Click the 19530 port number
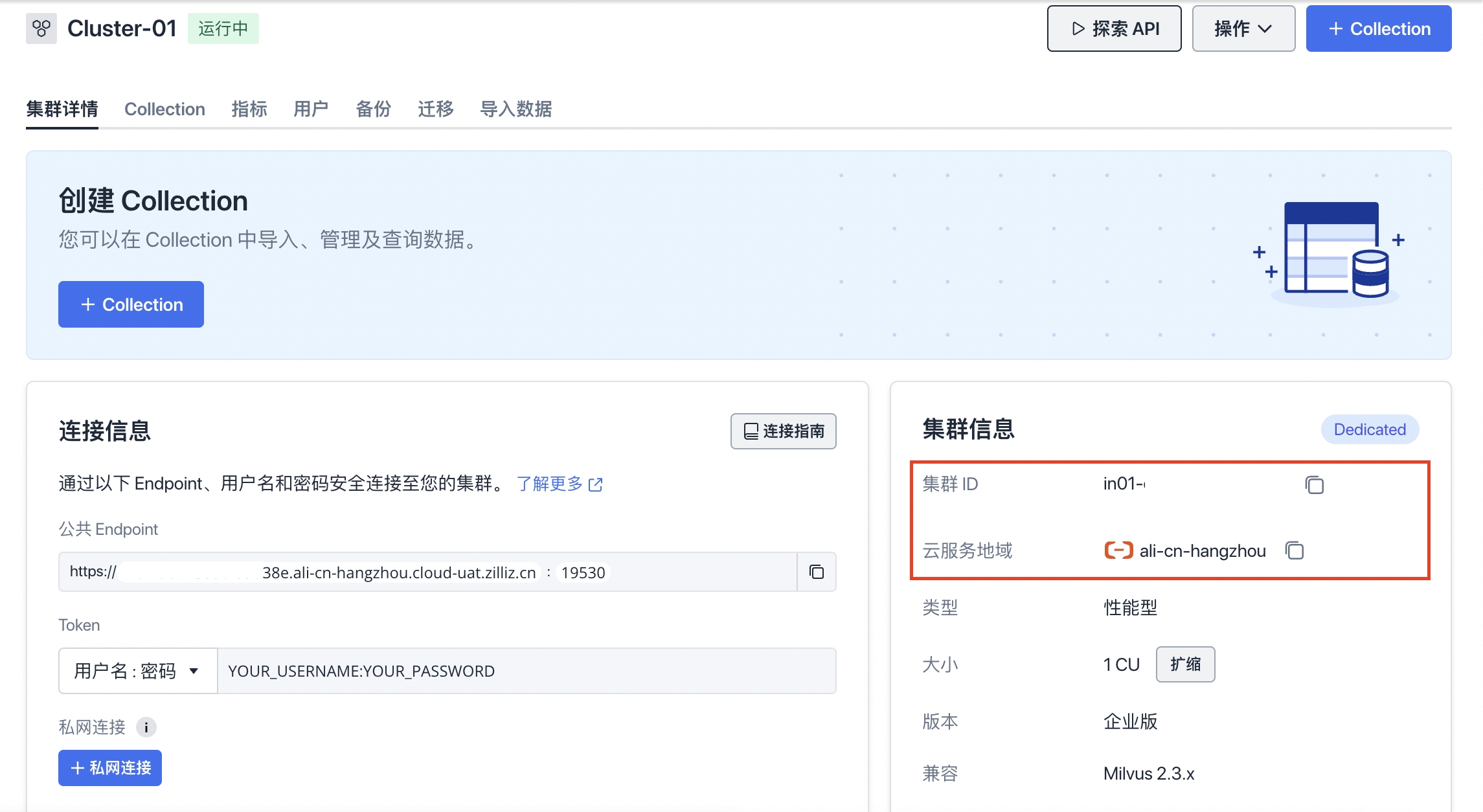 (x=583, y=572)
